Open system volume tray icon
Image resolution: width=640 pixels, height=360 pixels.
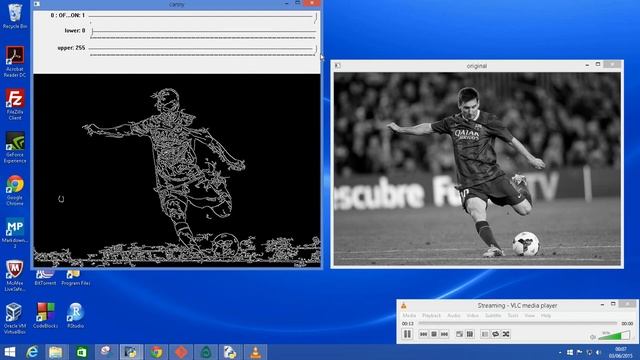[599, 352]
